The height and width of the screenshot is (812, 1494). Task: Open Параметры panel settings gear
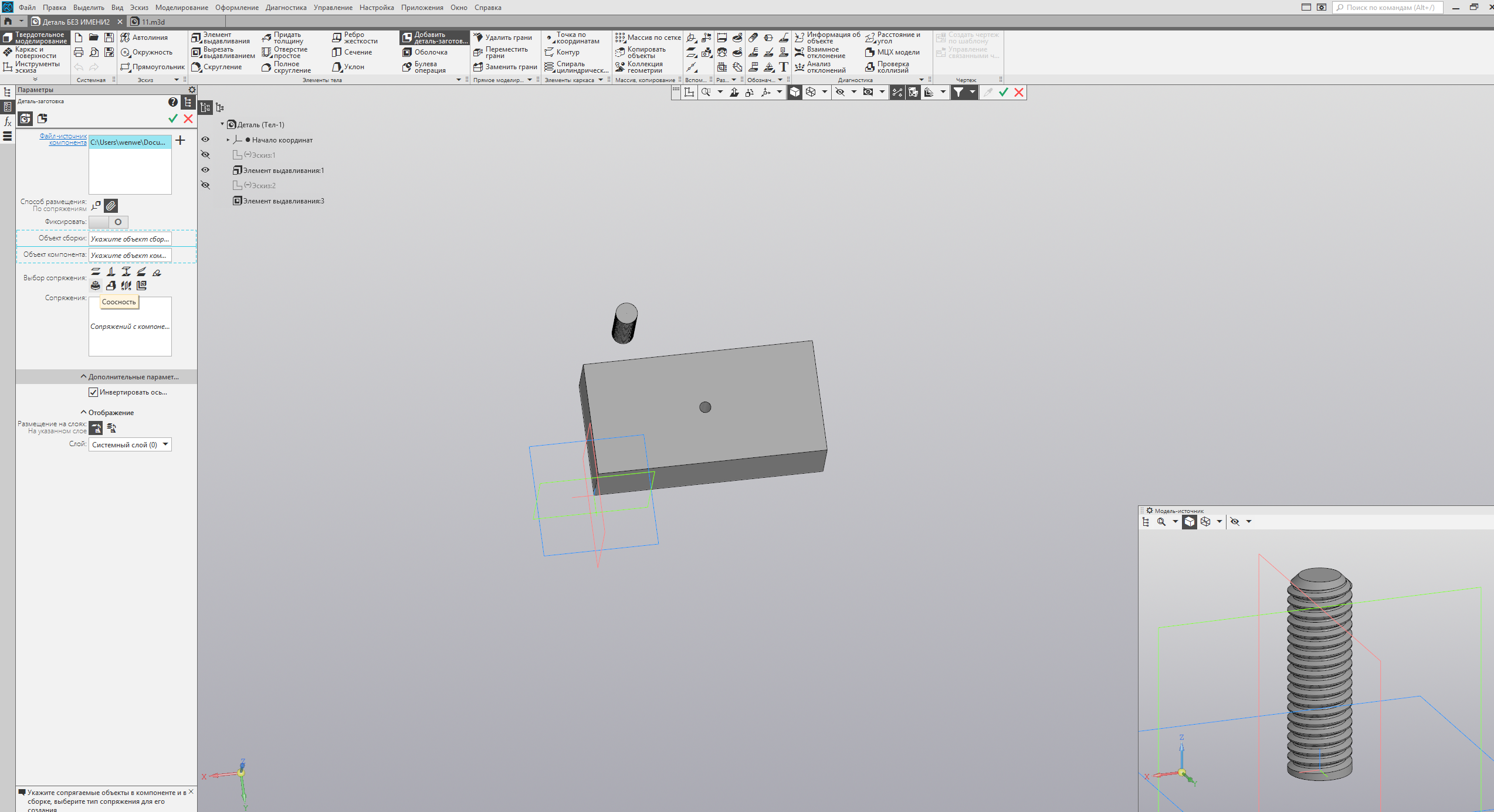coord(192,90)
